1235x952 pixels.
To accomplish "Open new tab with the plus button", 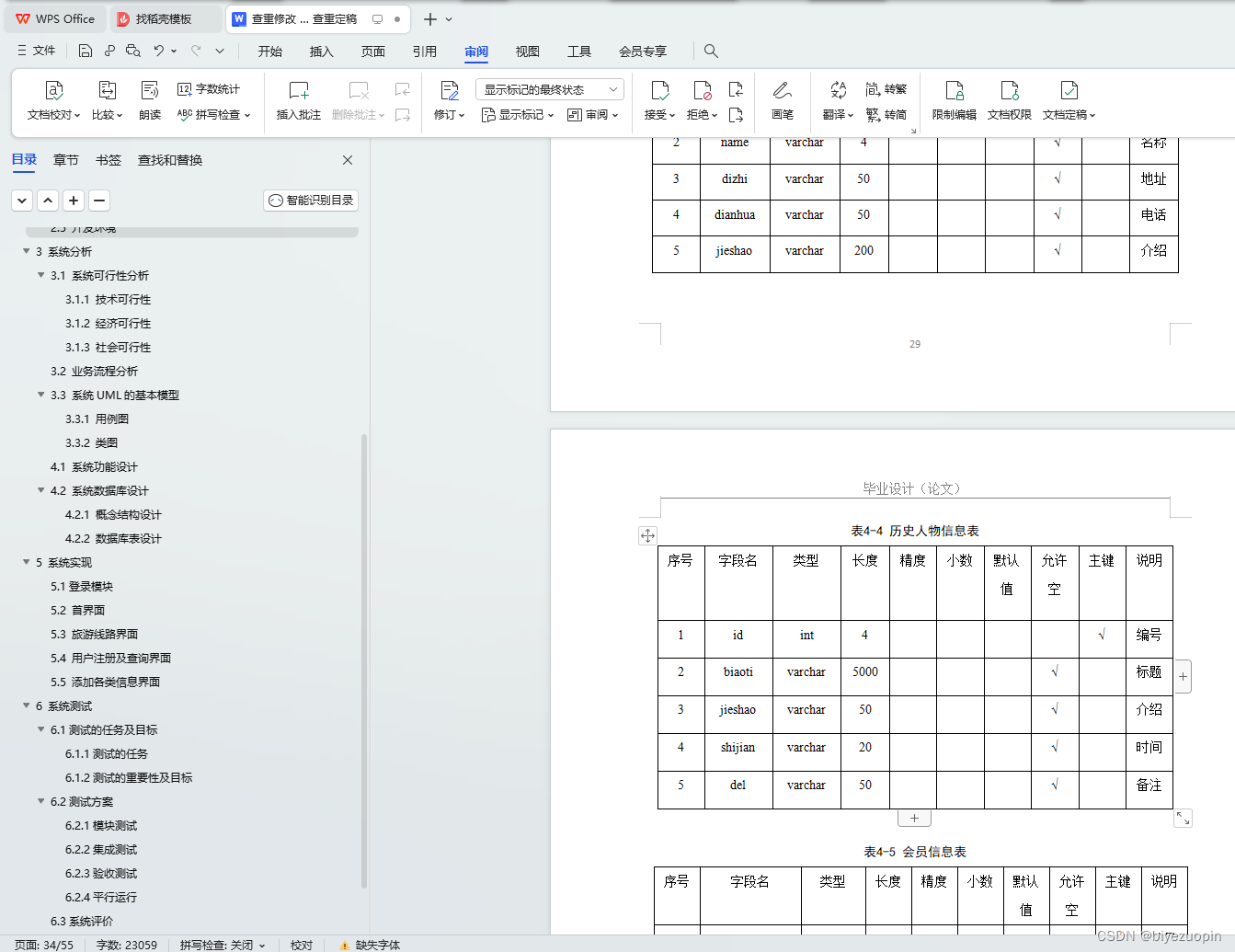I will [429, 19].
